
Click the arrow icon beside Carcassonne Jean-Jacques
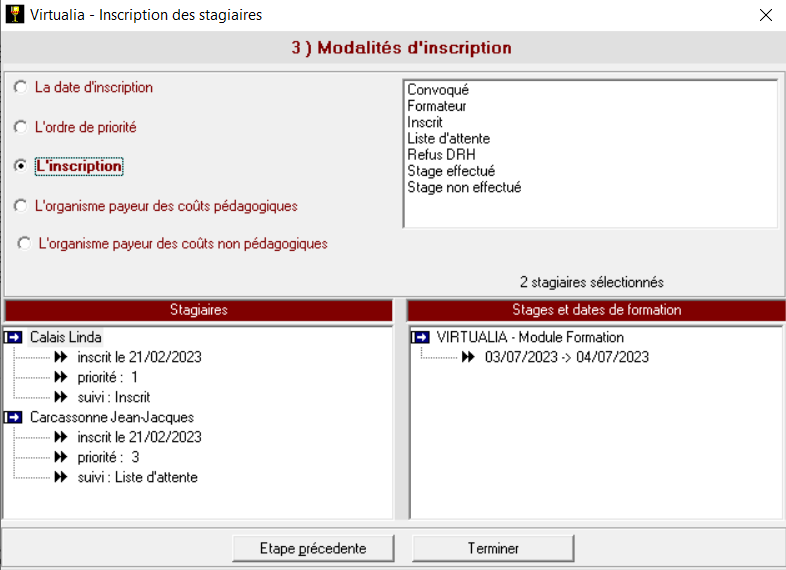[14, 417]
